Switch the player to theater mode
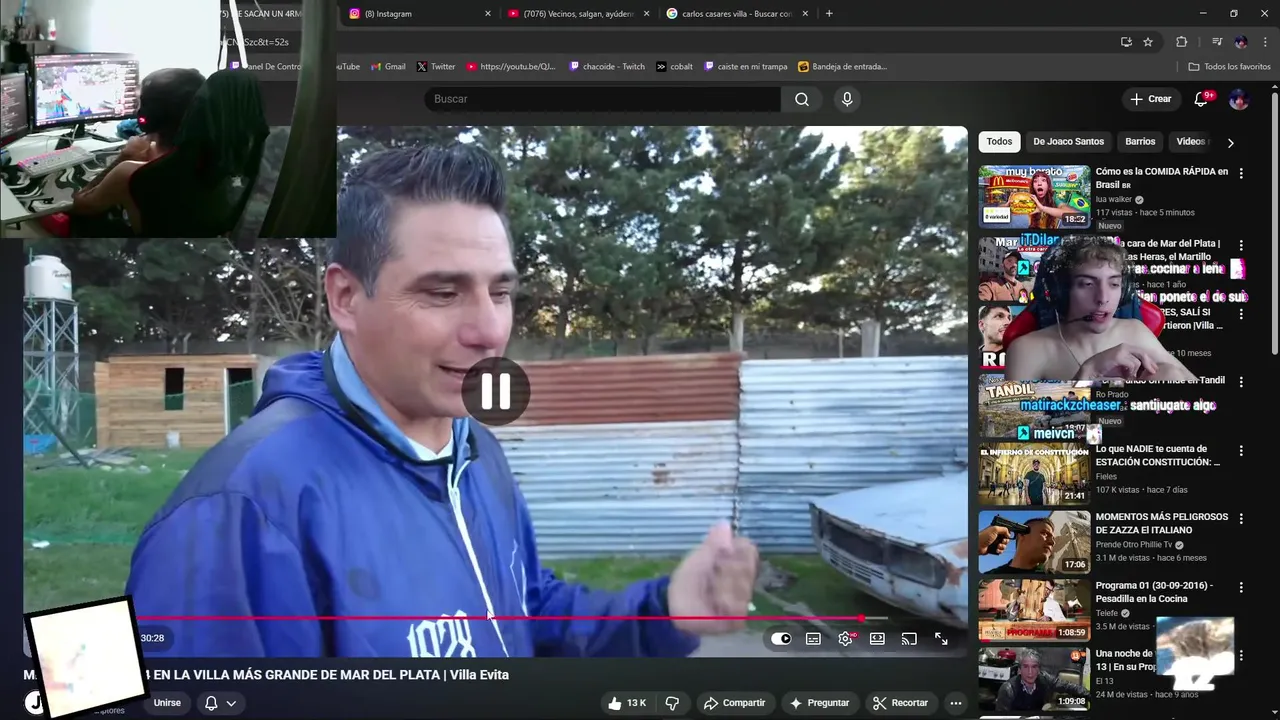 pos(877,639)
